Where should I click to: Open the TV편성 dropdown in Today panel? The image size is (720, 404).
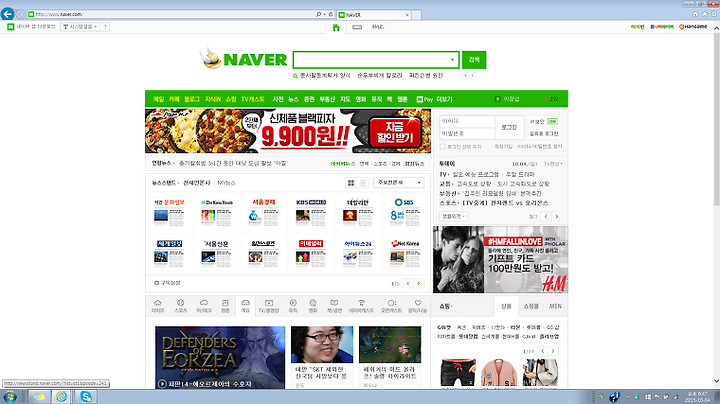(x=553, y=164)
